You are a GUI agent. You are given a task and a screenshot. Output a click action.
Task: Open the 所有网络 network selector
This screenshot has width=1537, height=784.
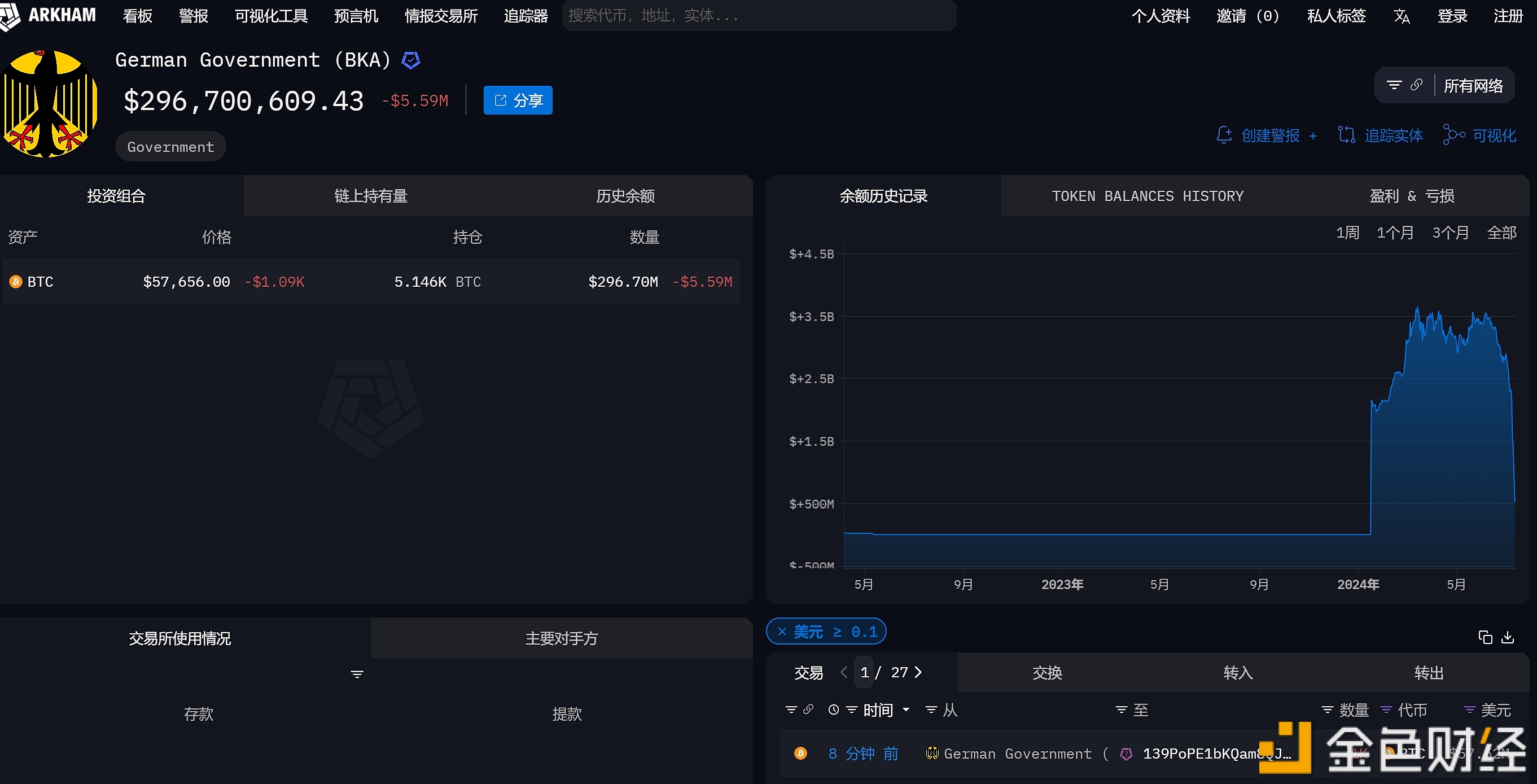click(1473, 86)
